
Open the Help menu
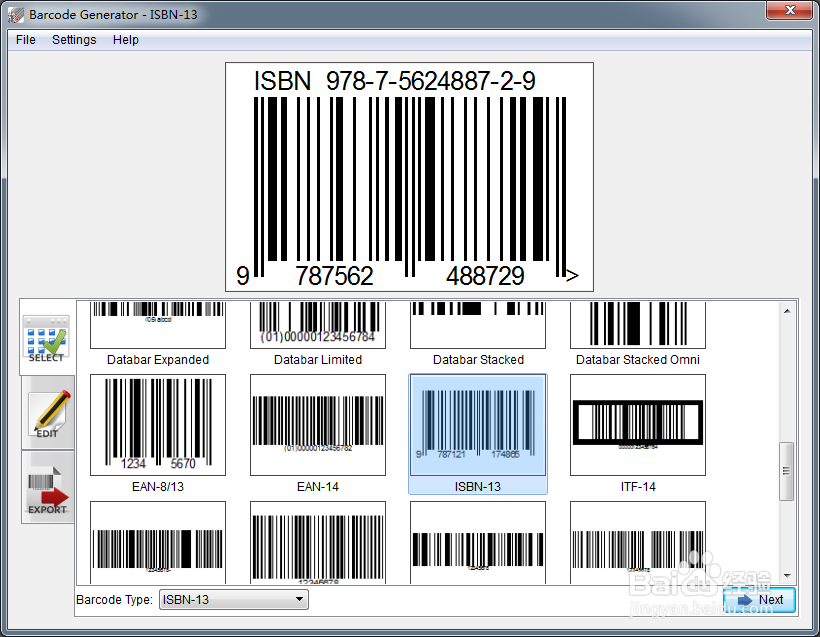click(126, 40)
